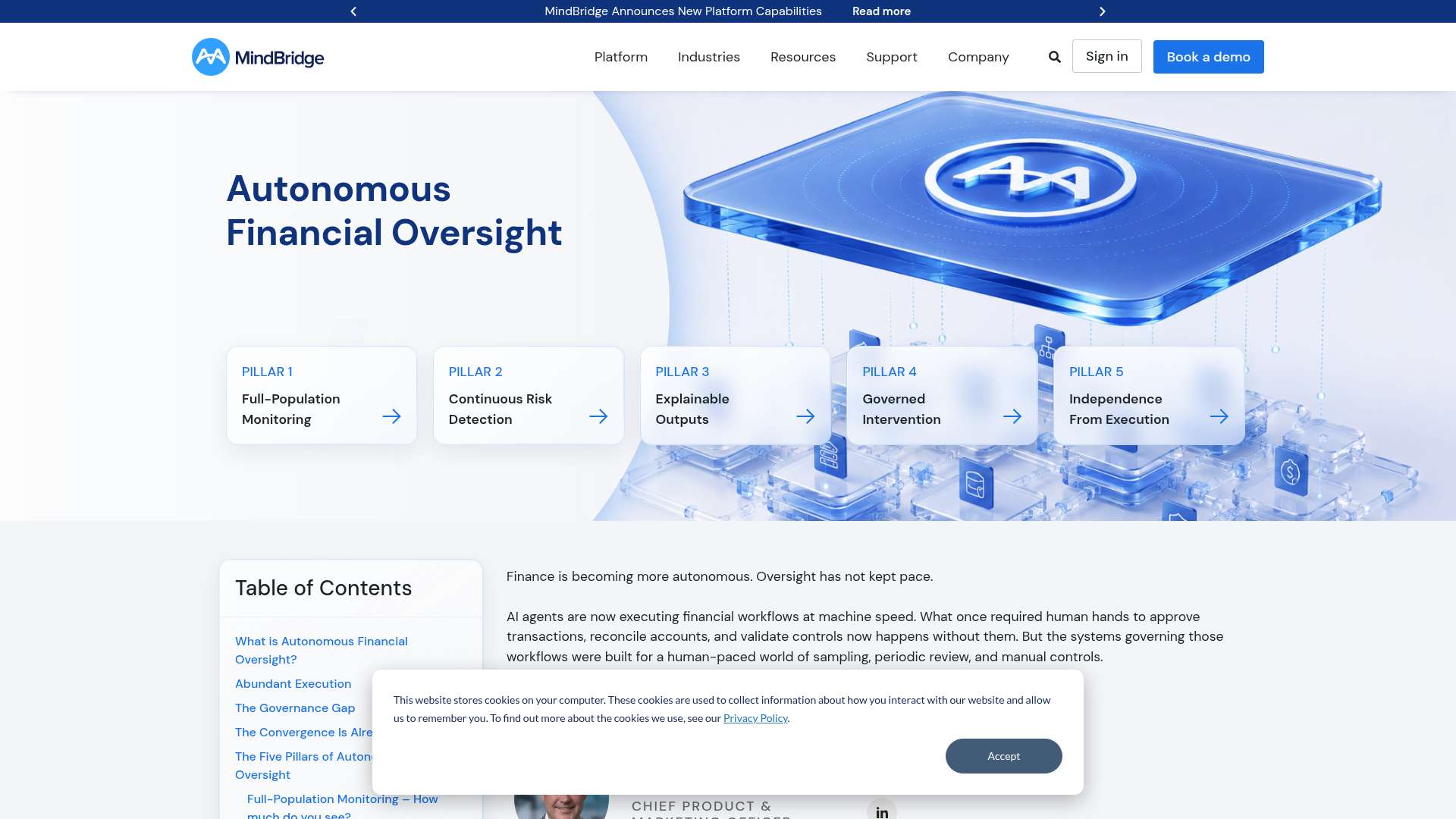Select Continuous Risk Detection pillar title
This screenshot has height=819, width=1456.
click(500, 409)
